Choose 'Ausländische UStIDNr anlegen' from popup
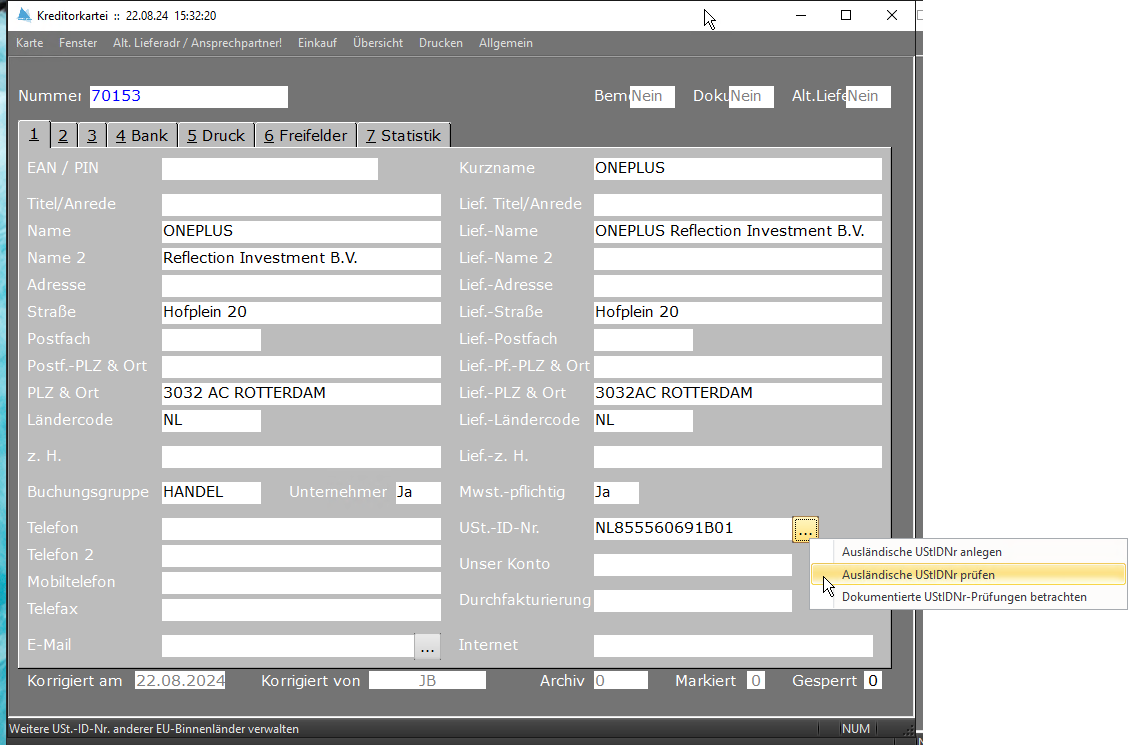 tap(921, 551)
